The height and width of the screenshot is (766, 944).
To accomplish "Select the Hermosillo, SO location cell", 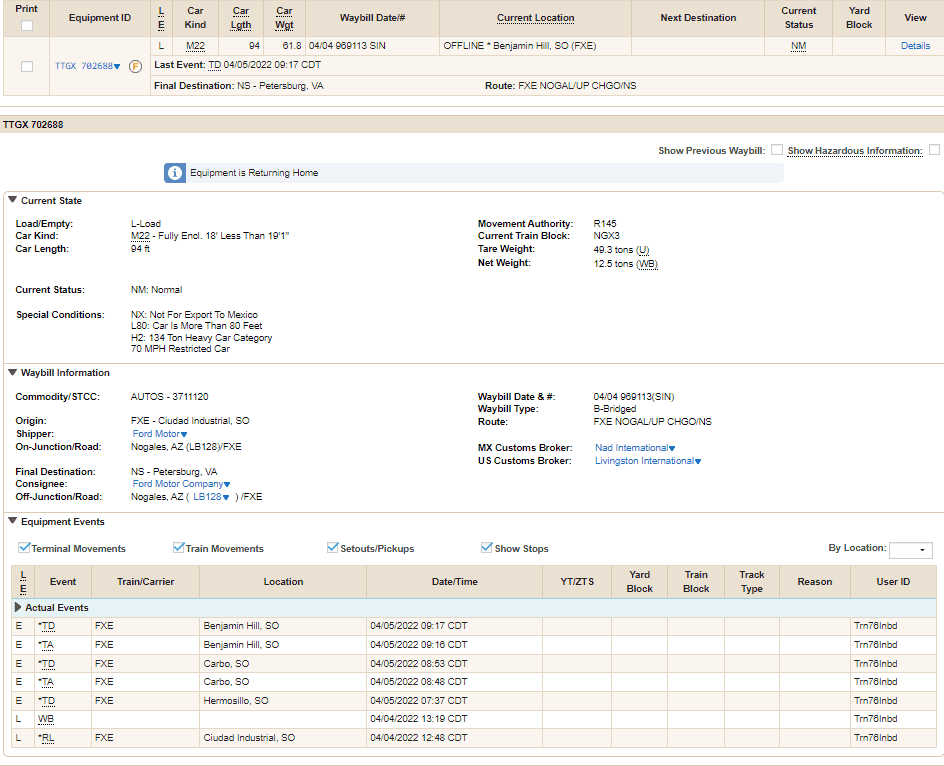I will pyautogui.click(x=282, y=701).
